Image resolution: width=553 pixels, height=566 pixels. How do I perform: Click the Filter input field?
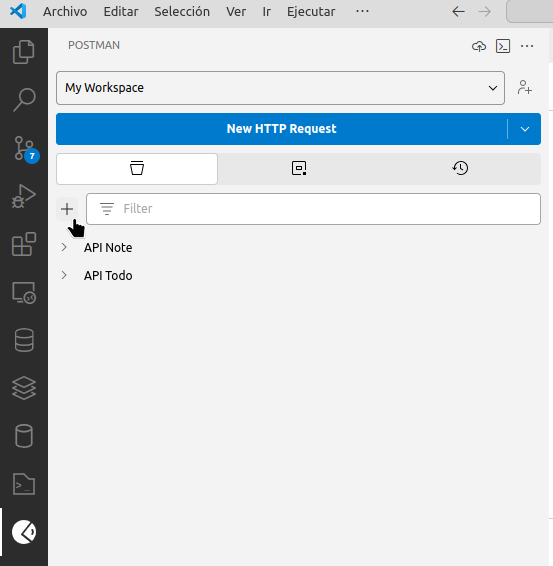pos(313,209)
